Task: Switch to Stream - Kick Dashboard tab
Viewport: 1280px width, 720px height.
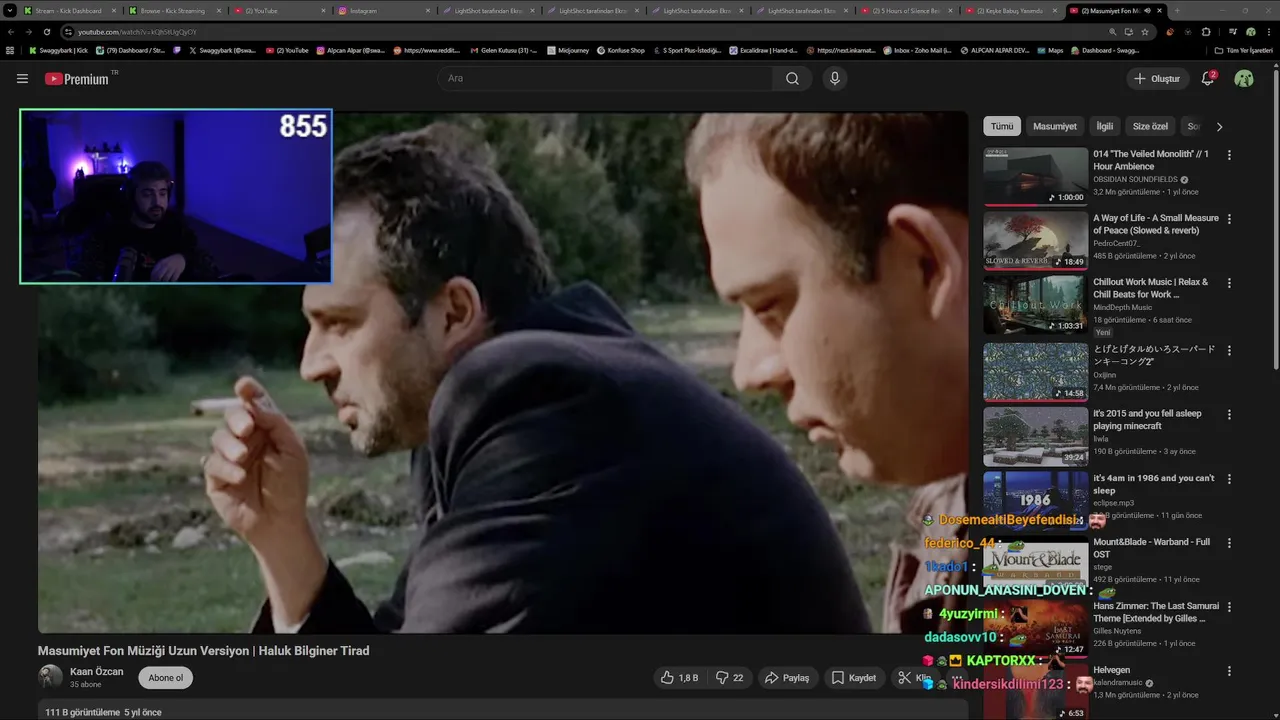Action: coord(68,11)
